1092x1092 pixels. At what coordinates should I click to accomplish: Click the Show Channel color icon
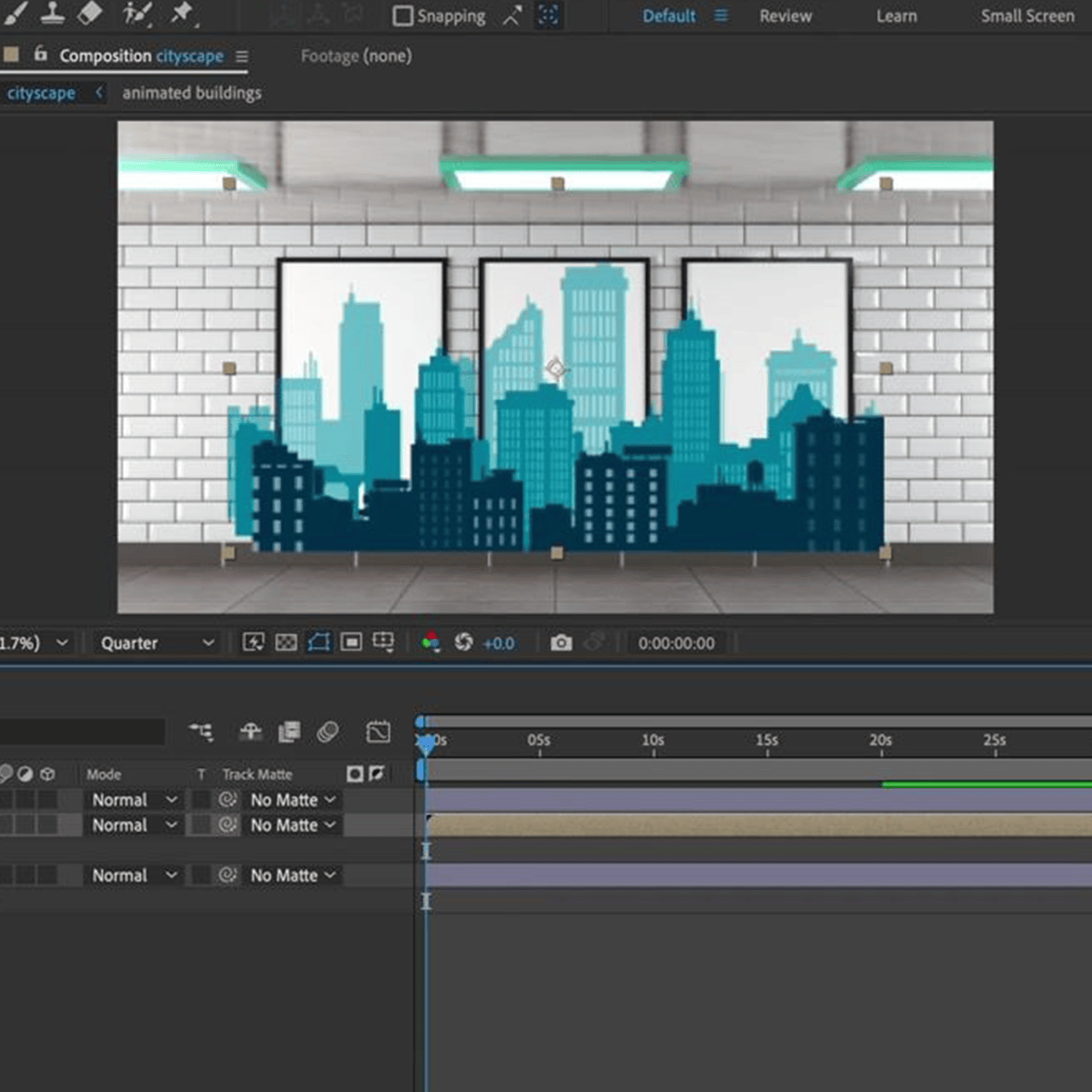coord(430,642)
